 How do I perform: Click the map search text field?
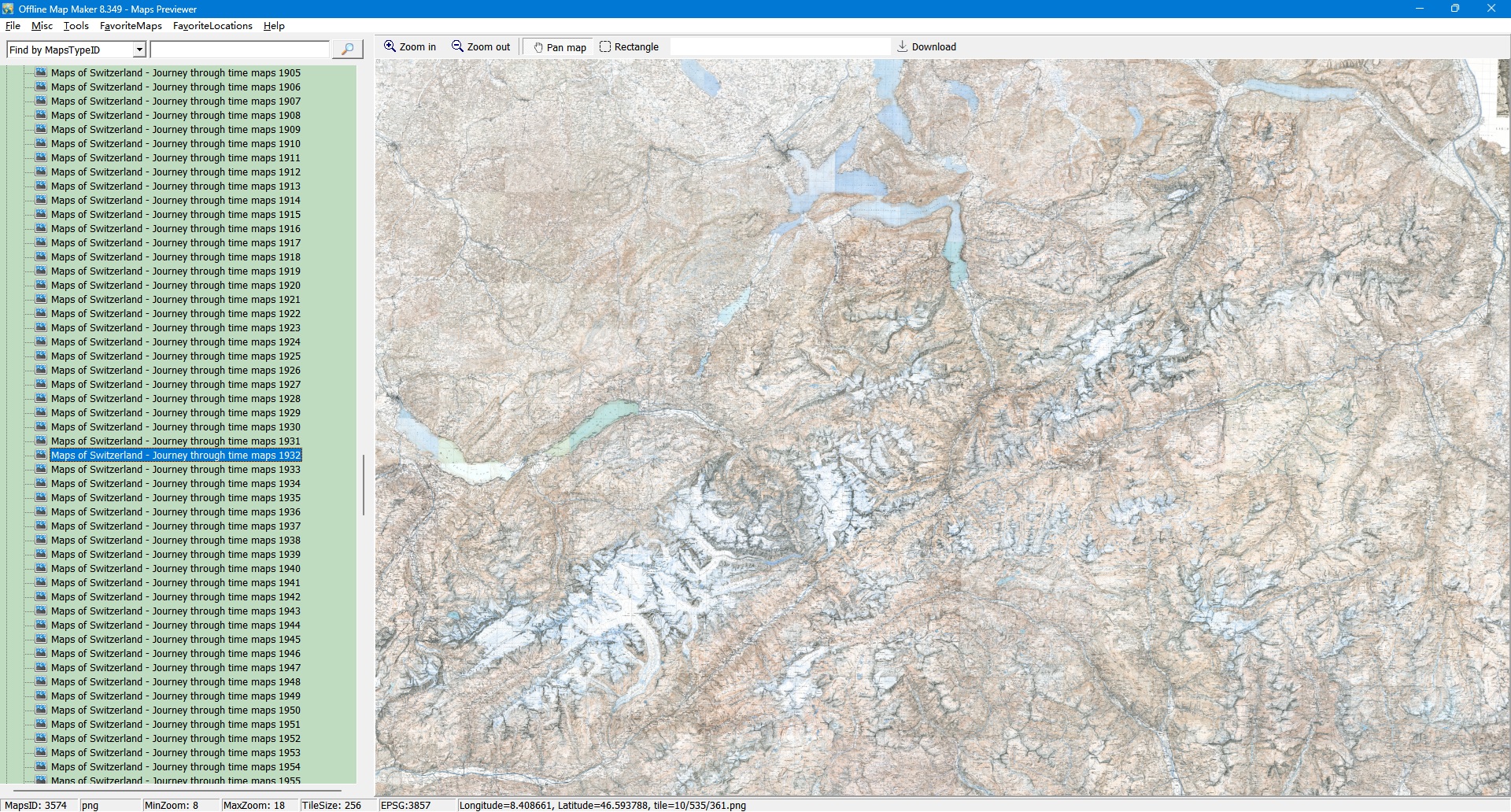[x=240, y=50]
